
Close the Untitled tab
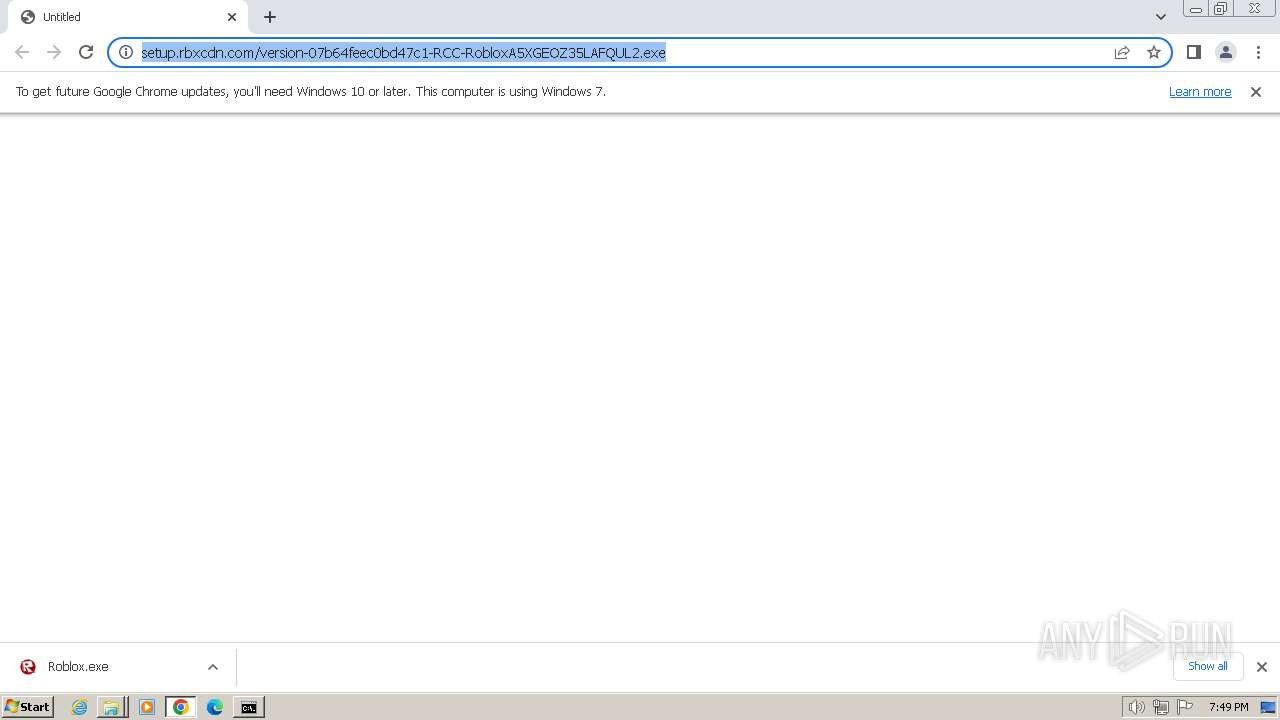(x=232, y=17)
